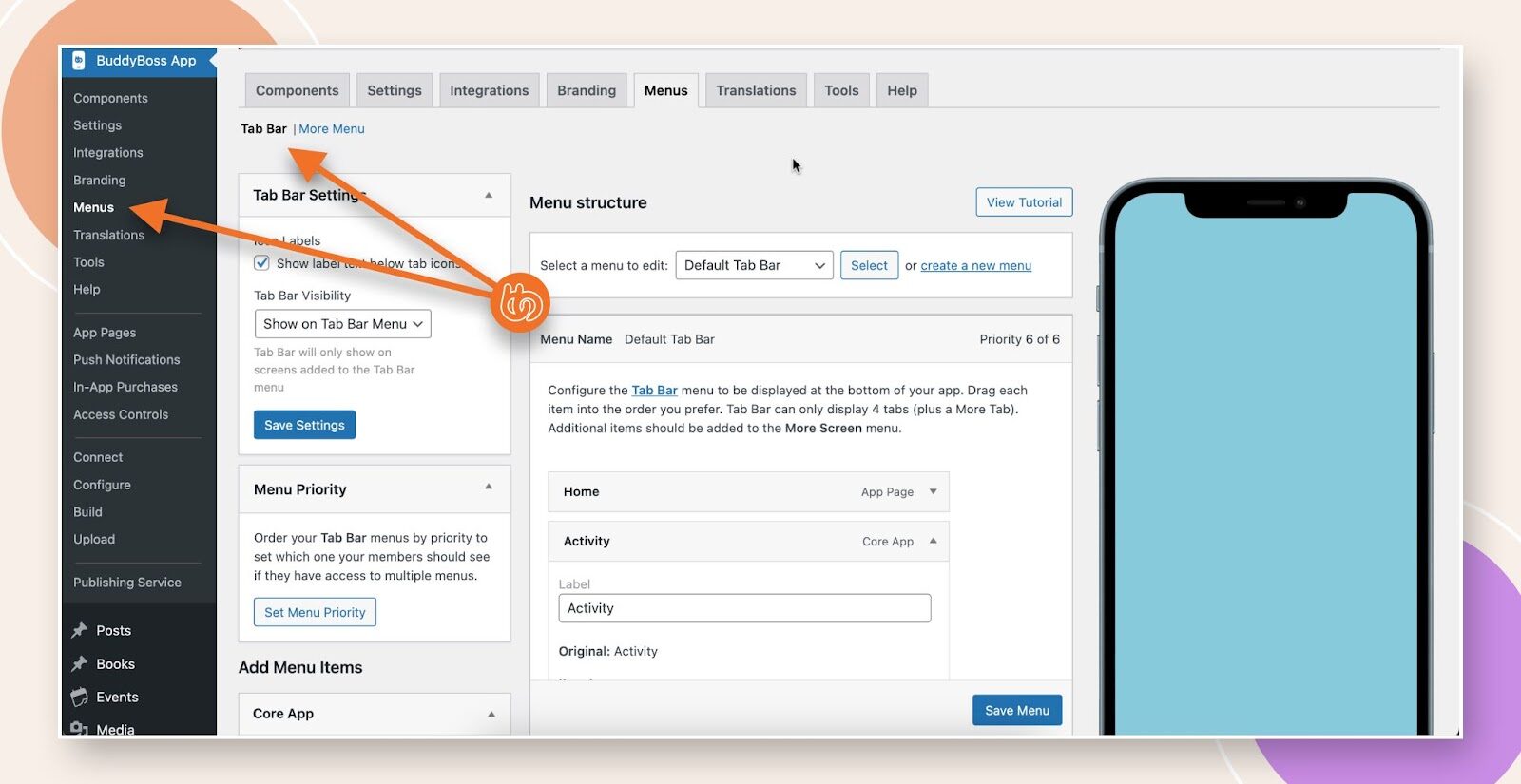Viewport: 1521px width, 784px height.
Task: Go to Push Notifications in sidebar
Action: [x=126, y=360]
